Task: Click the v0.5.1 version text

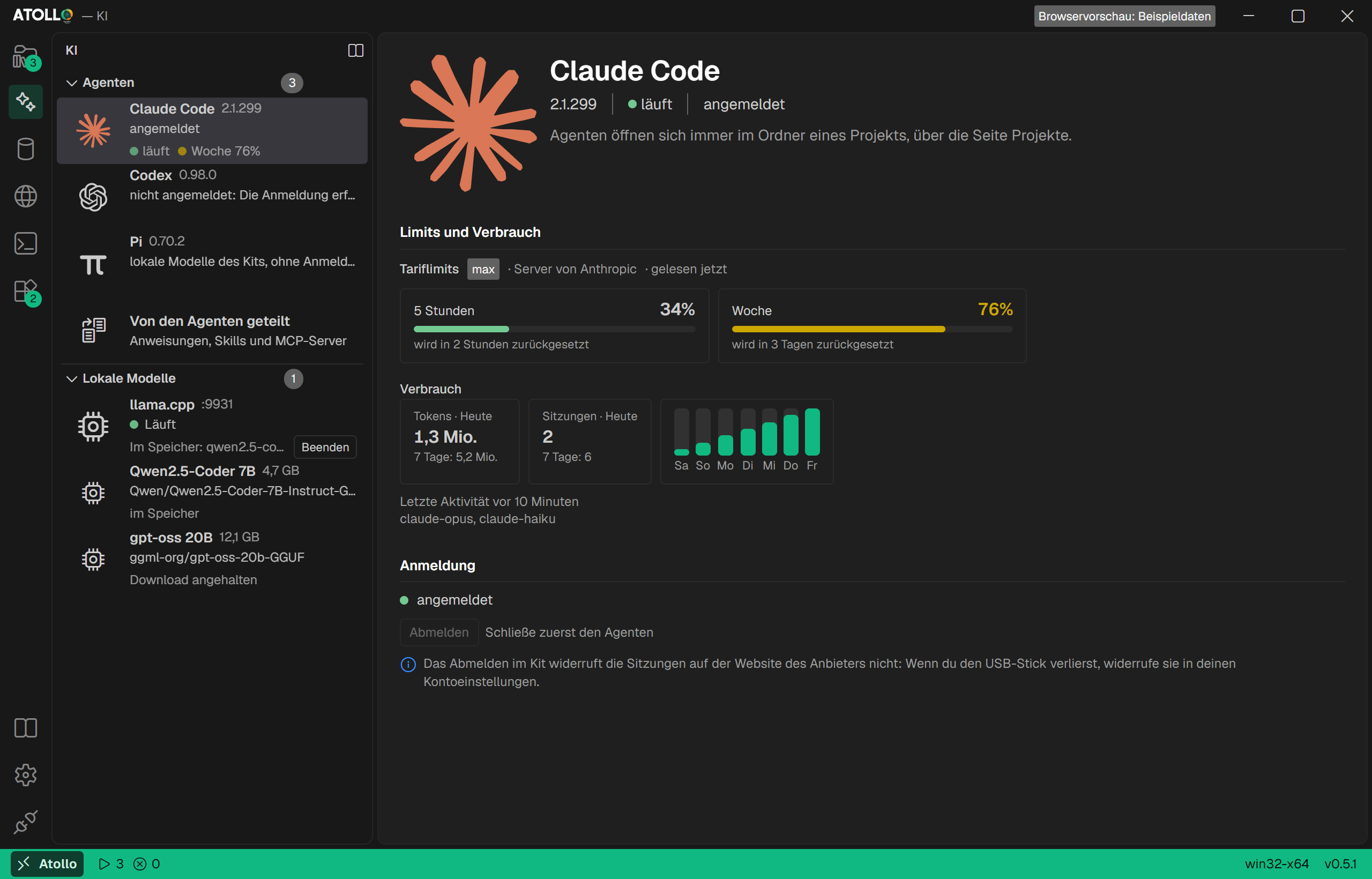Action: click(x=1340, y=863)
